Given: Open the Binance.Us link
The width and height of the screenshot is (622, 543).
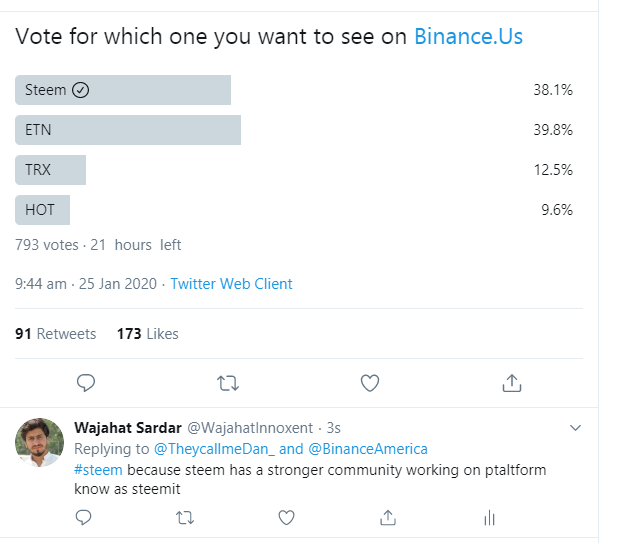Looking at the screenshot, I should point(468,36).
